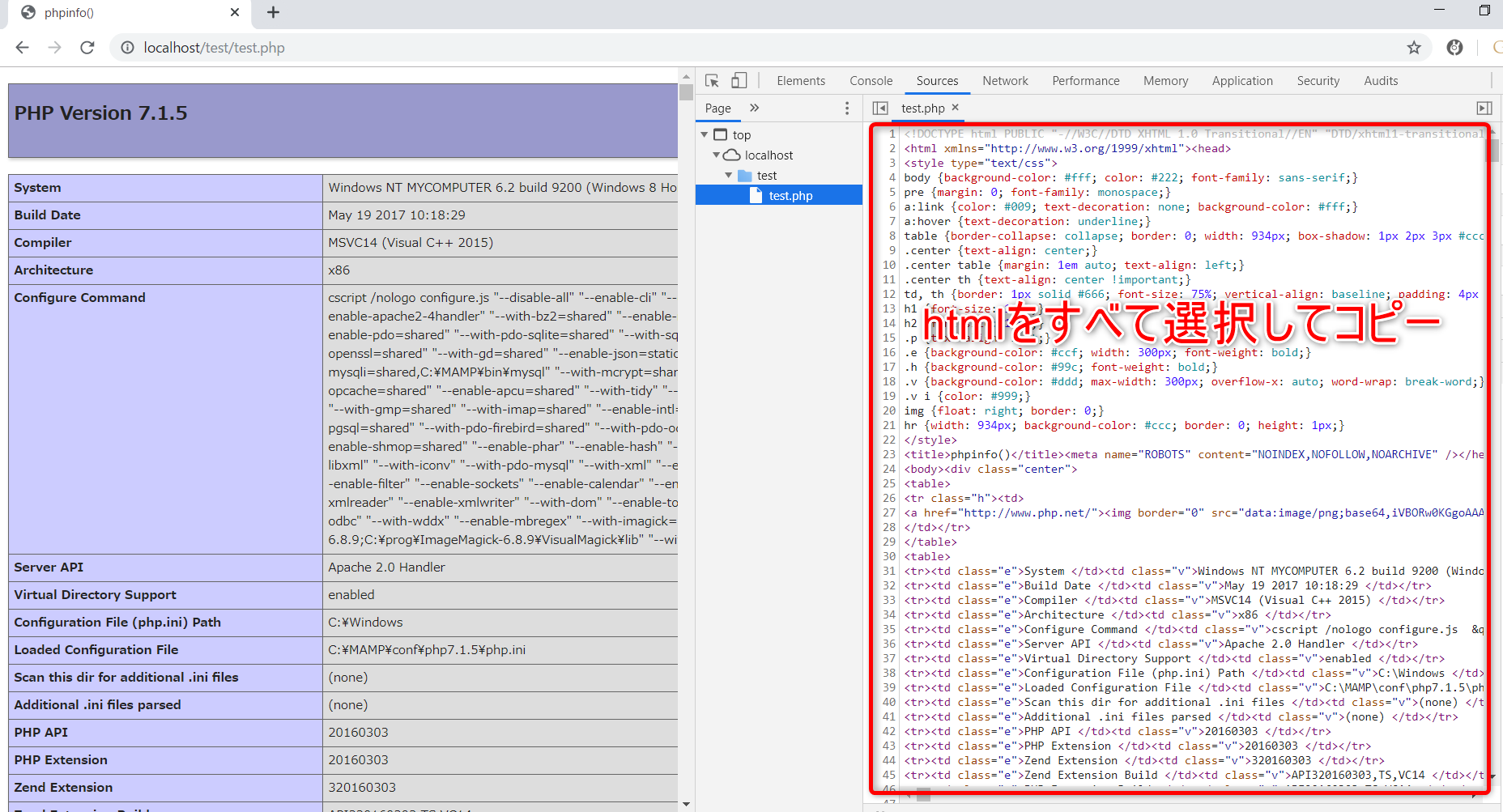Click the source code scrollbar thumb
This screenshot has width=1503, height=812.
pyautogui.click(x=1494, y=151)
